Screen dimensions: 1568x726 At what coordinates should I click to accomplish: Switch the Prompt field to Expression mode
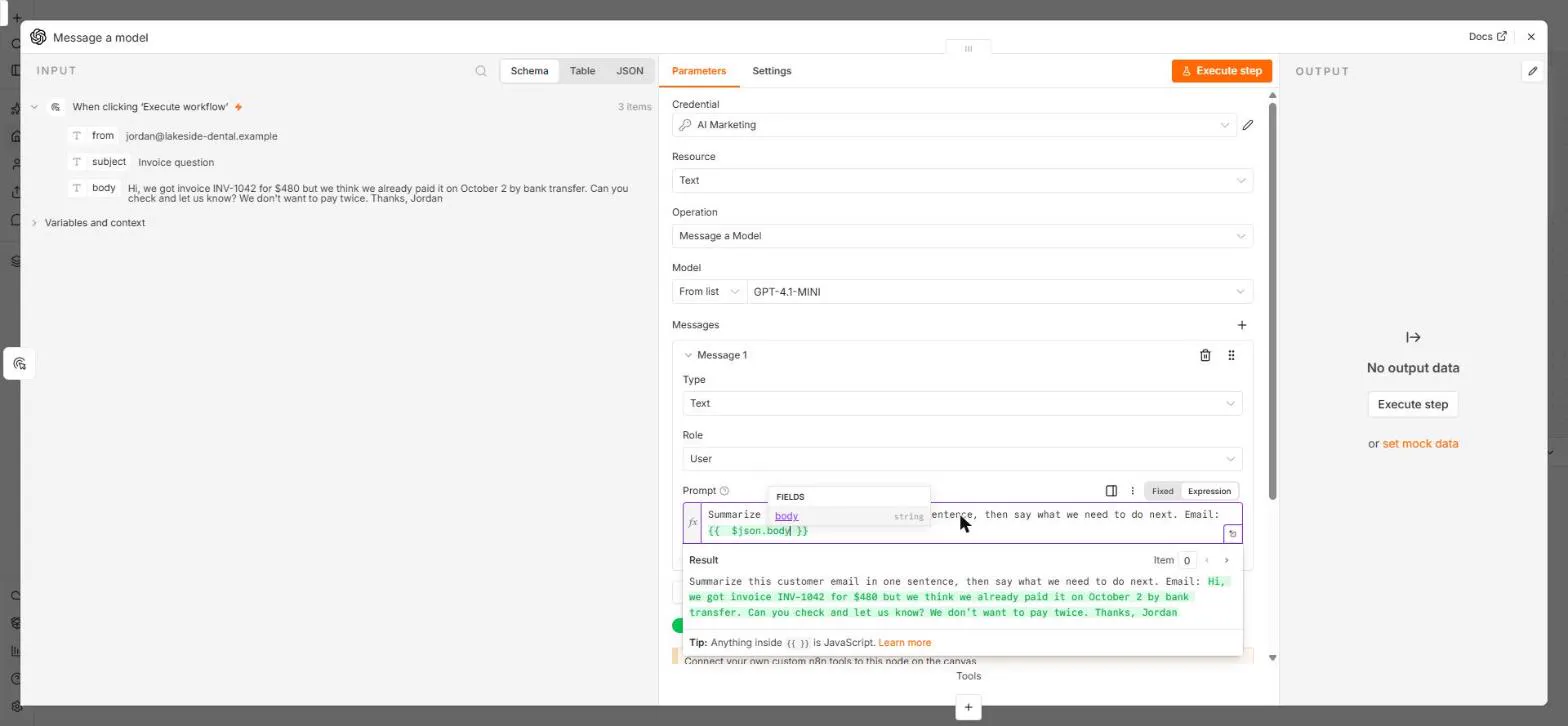tap(1209, 491)
